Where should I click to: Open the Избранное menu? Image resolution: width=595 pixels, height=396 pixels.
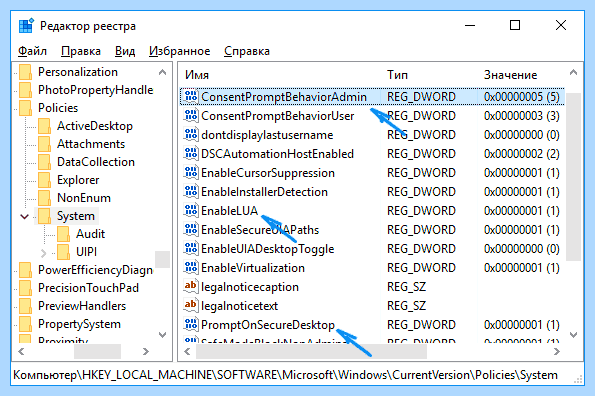(179, 51)
